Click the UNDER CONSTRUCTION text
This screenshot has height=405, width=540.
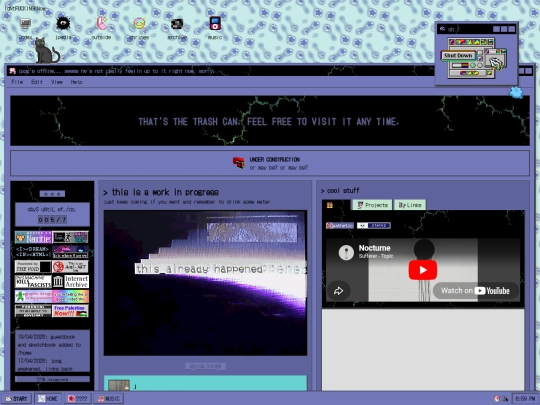click(x=274, y=159)
